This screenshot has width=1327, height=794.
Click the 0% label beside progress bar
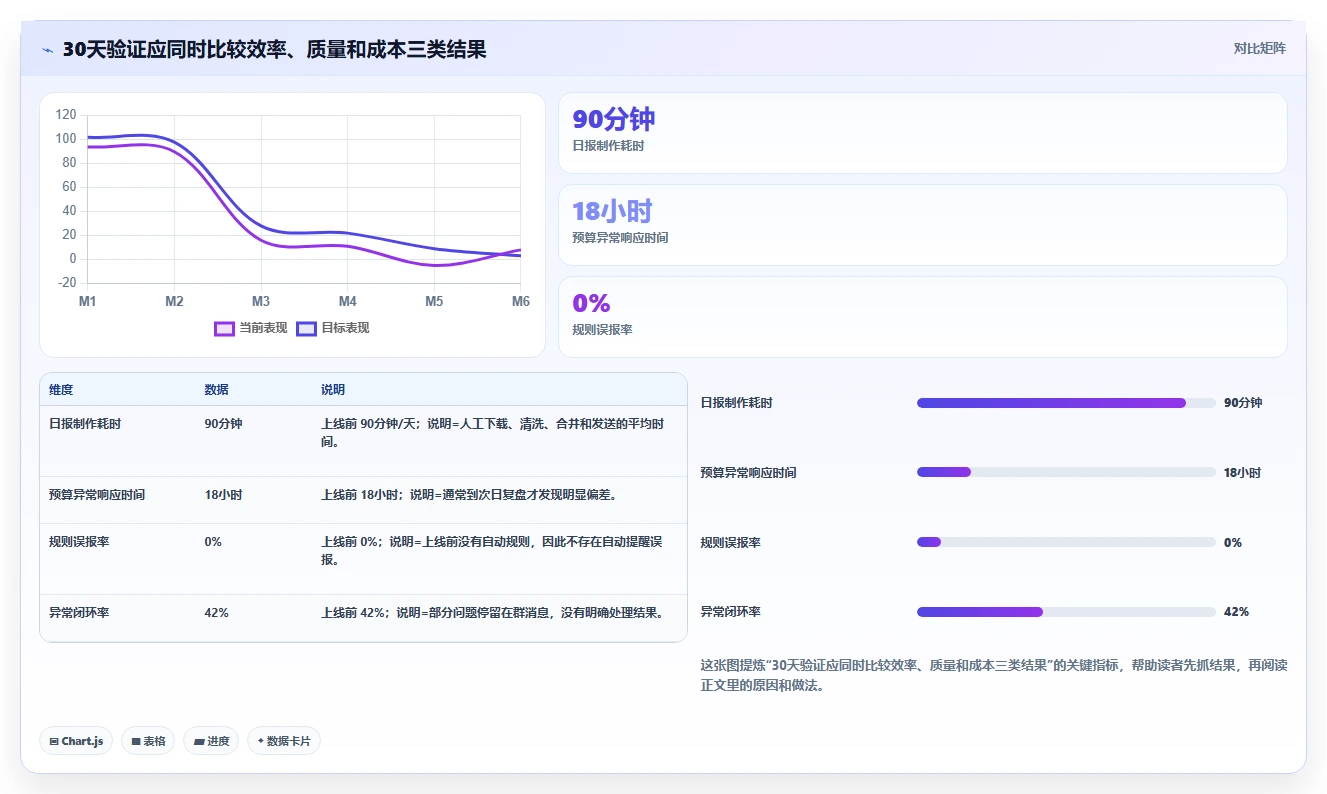(1233, 543)
